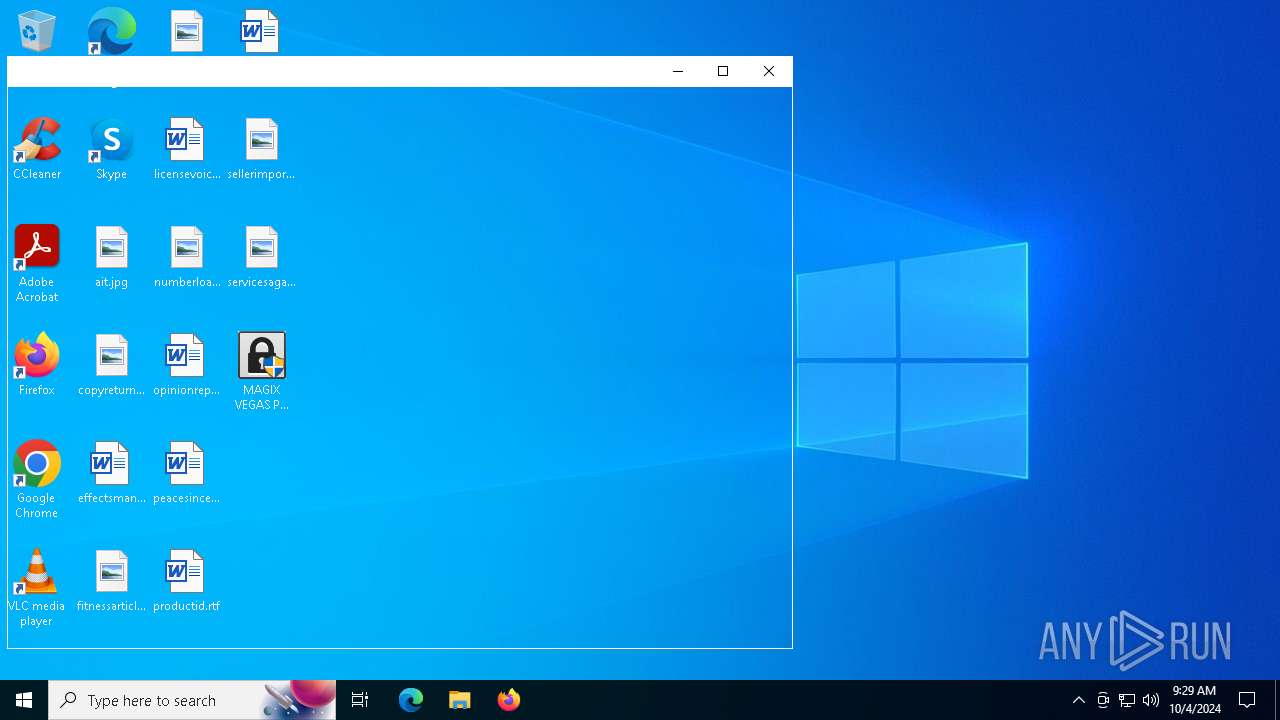This screenshot has width=1280, height=720.
Task: Select the productid.rtf document
Action: (187, 581)
